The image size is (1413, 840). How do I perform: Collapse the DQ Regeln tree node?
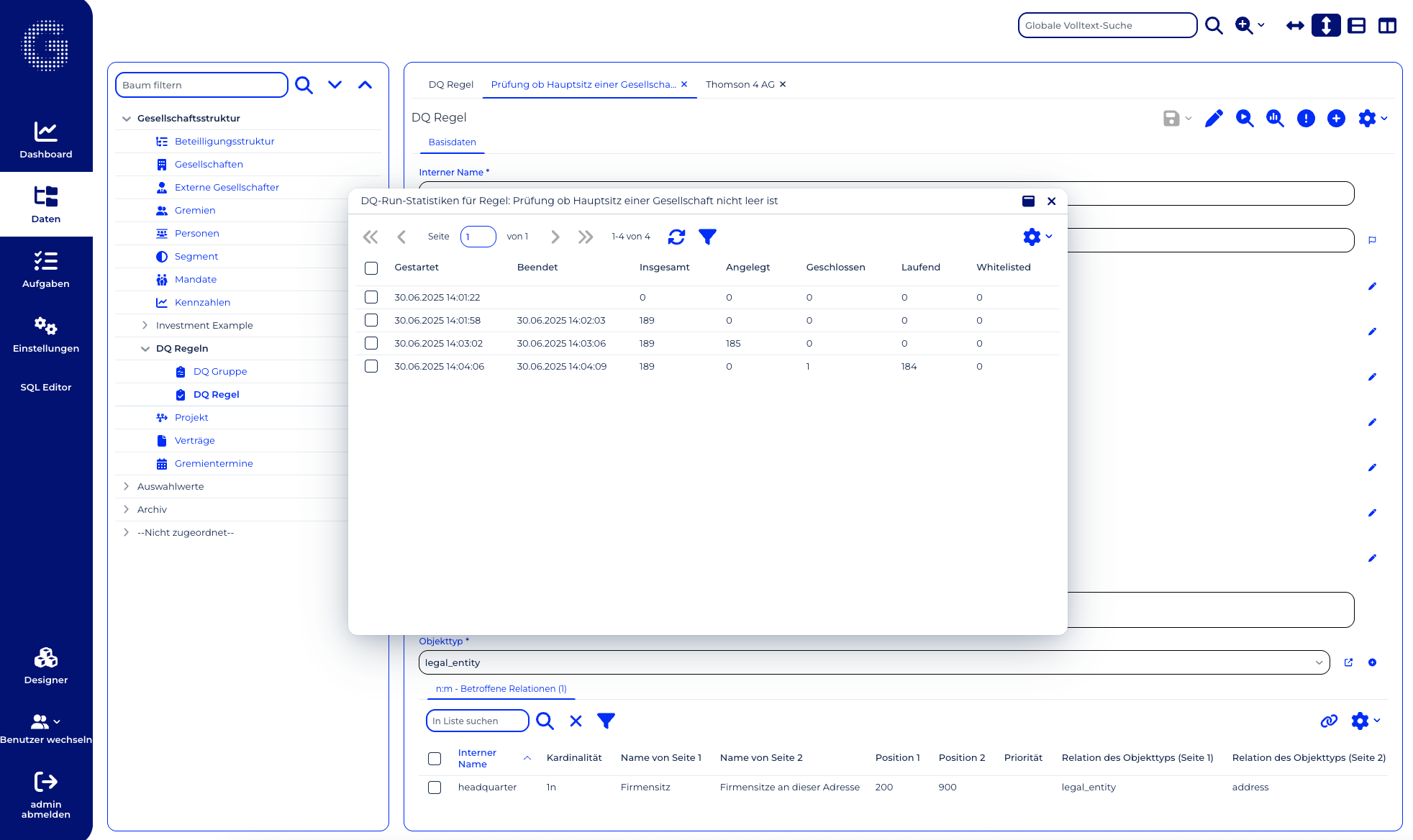pyautogui.click(x=145, y=348)
